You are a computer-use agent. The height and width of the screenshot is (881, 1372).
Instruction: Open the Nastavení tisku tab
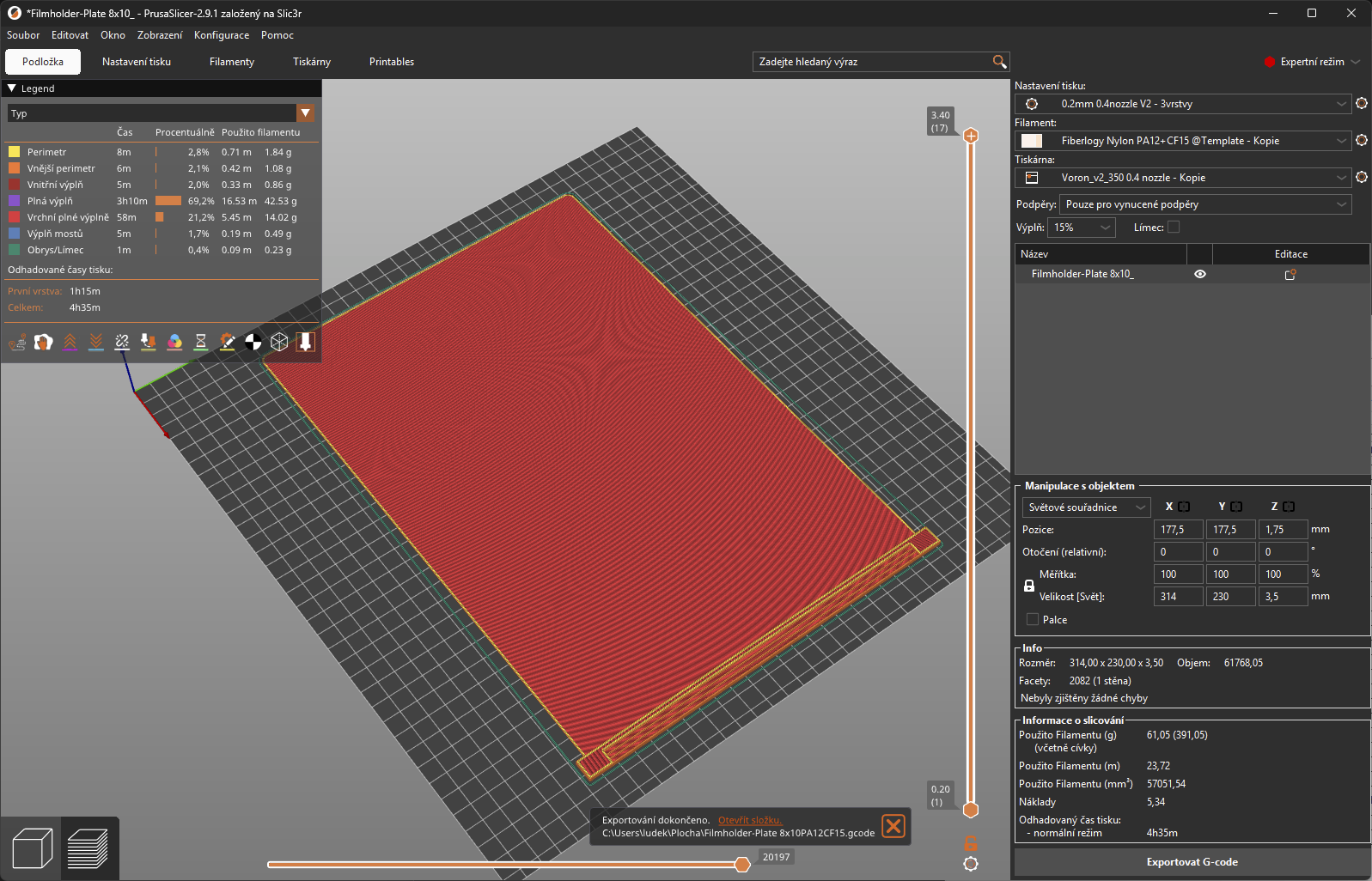point(137,62)
